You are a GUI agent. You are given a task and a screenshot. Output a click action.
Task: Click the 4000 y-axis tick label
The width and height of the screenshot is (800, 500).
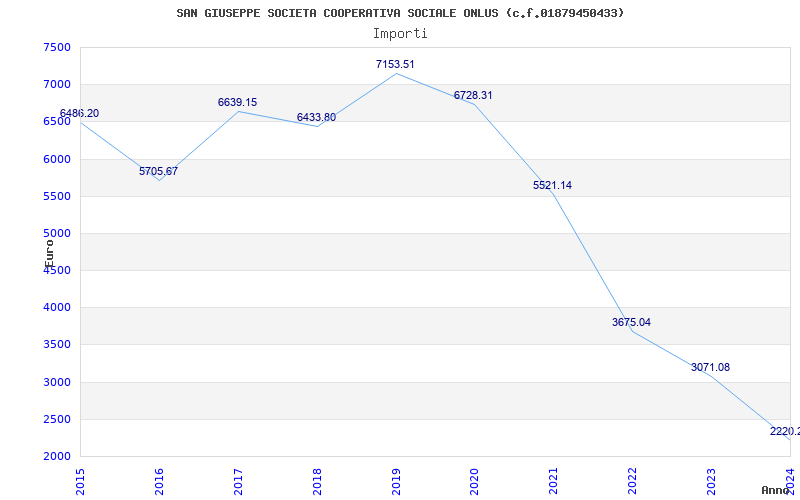point(57,308)
